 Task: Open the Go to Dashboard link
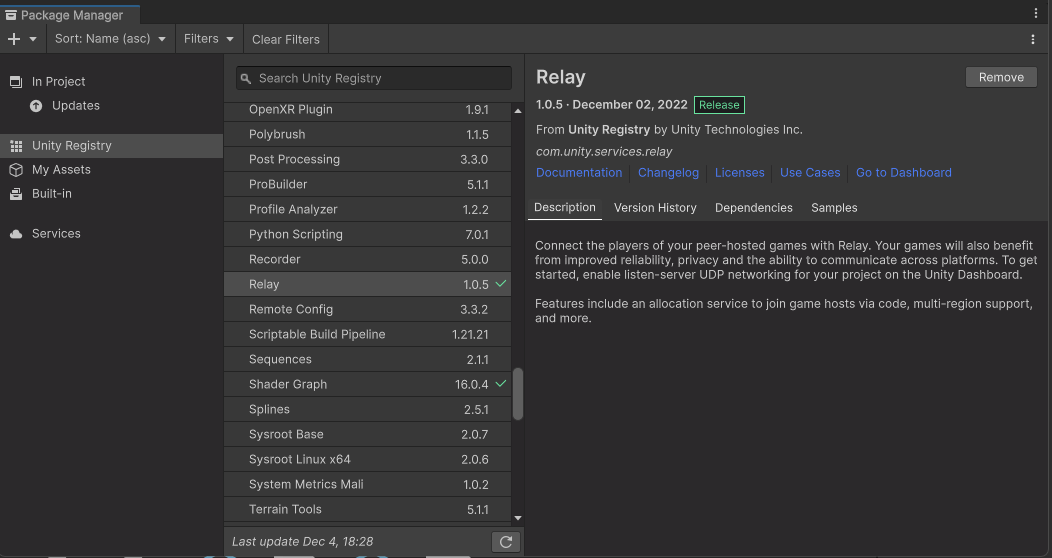pos(904,172)
